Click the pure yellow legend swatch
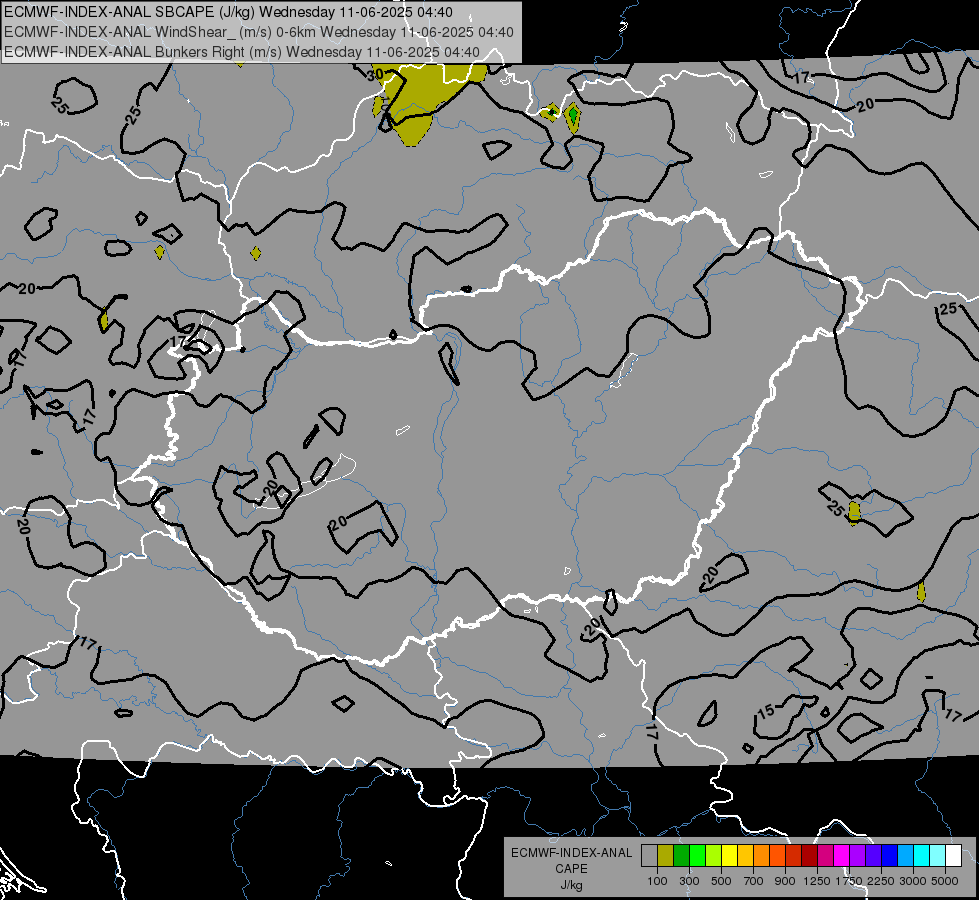Viewport: 979px width, 900px height. click(729, 856)
